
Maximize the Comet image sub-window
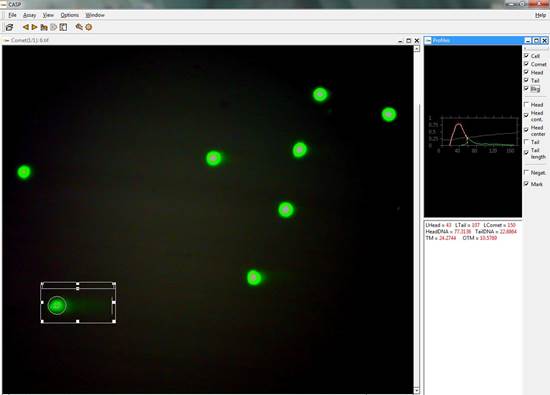[409, 41]
